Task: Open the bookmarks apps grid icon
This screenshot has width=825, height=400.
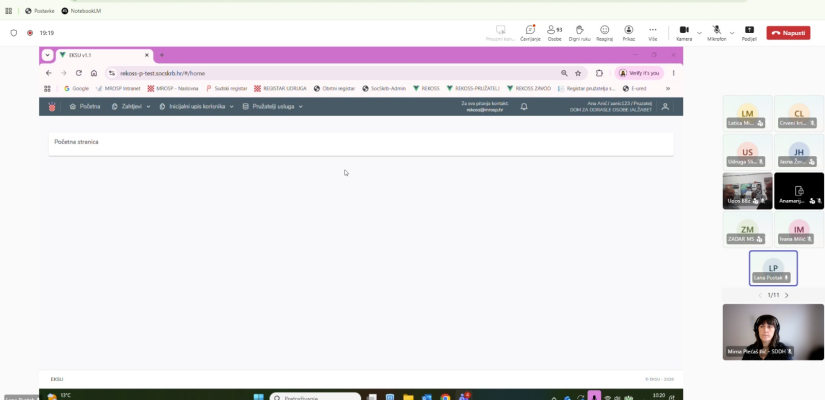Action: (47, 88)
